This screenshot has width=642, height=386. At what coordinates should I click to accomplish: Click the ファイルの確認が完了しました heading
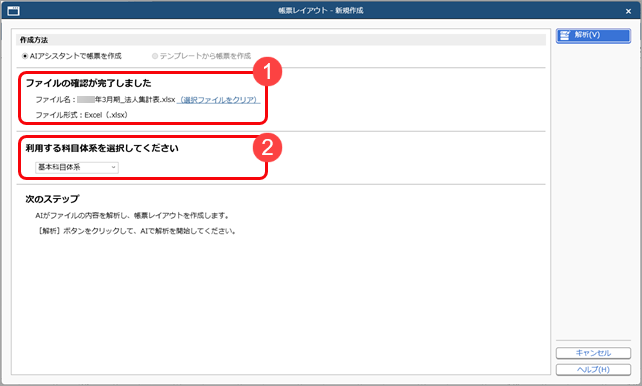[88, 83]
